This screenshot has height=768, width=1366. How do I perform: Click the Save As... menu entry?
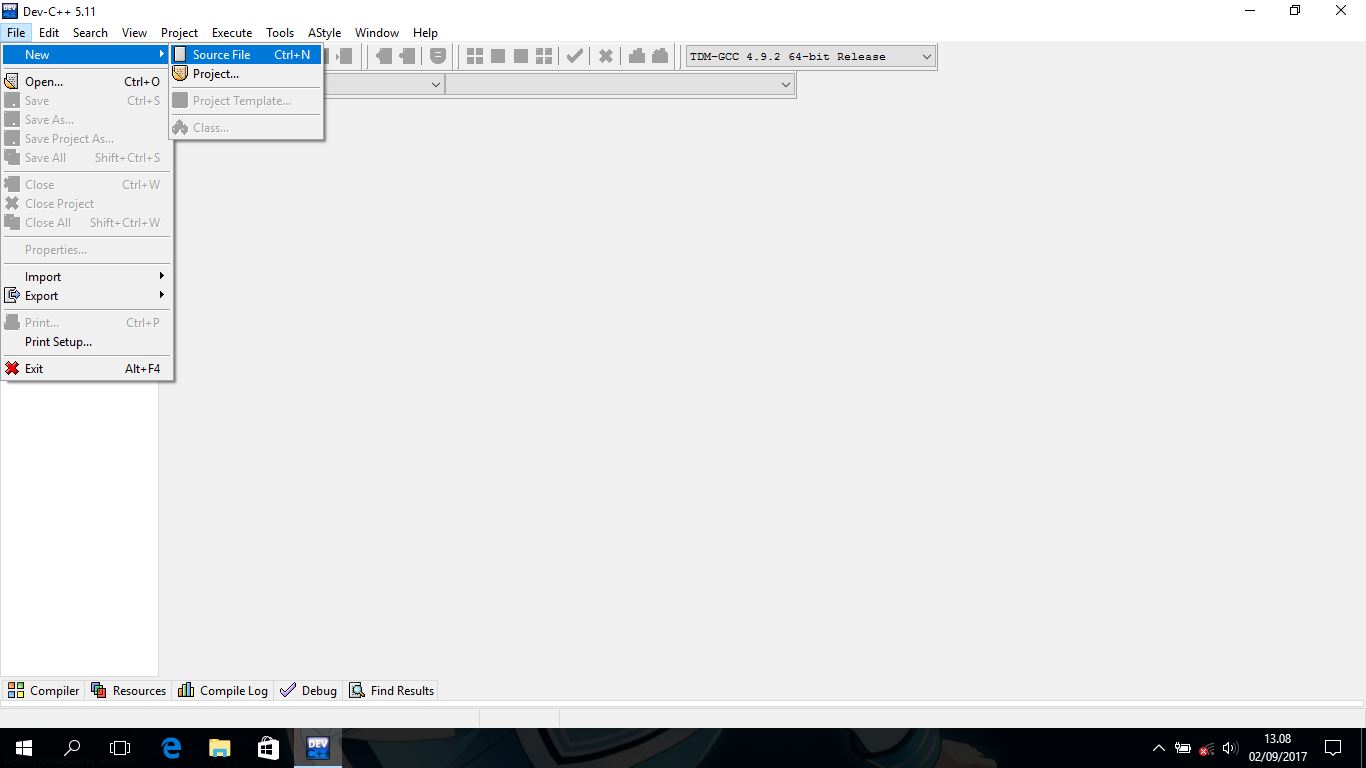[x=86, y=120]
